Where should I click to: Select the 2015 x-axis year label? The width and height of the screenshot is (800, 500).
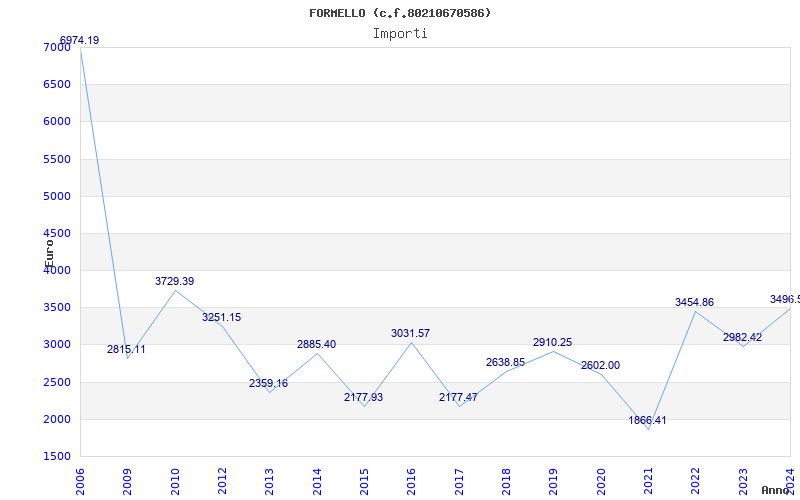(364, 482)
